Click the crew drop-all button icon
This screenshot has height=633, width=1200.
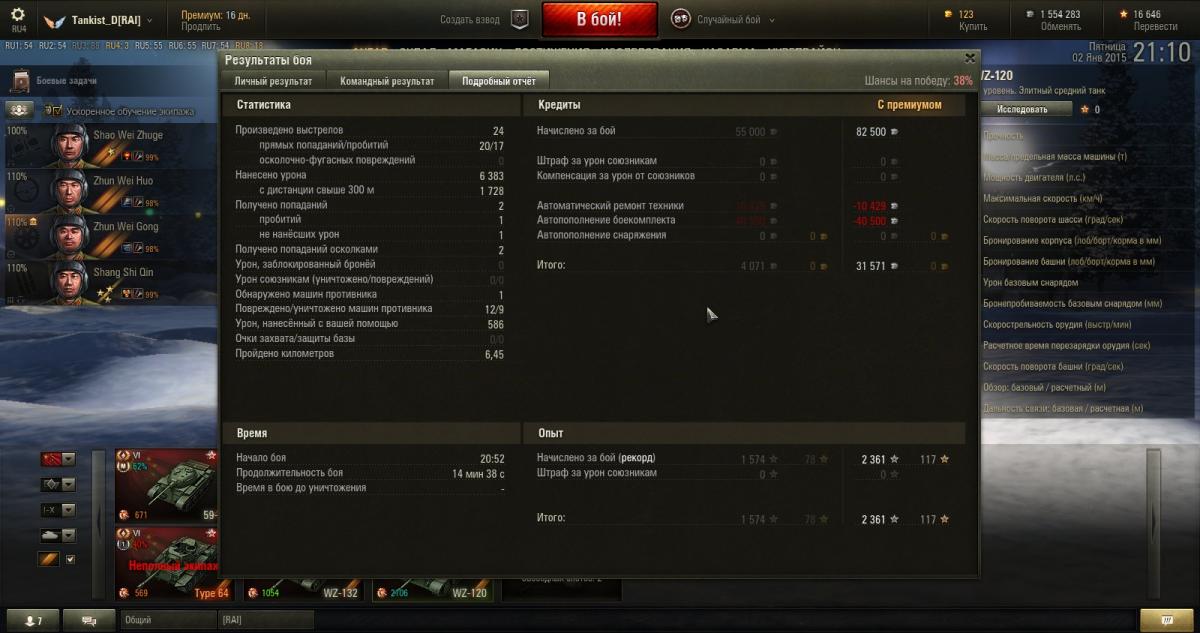tap(20, 110)
